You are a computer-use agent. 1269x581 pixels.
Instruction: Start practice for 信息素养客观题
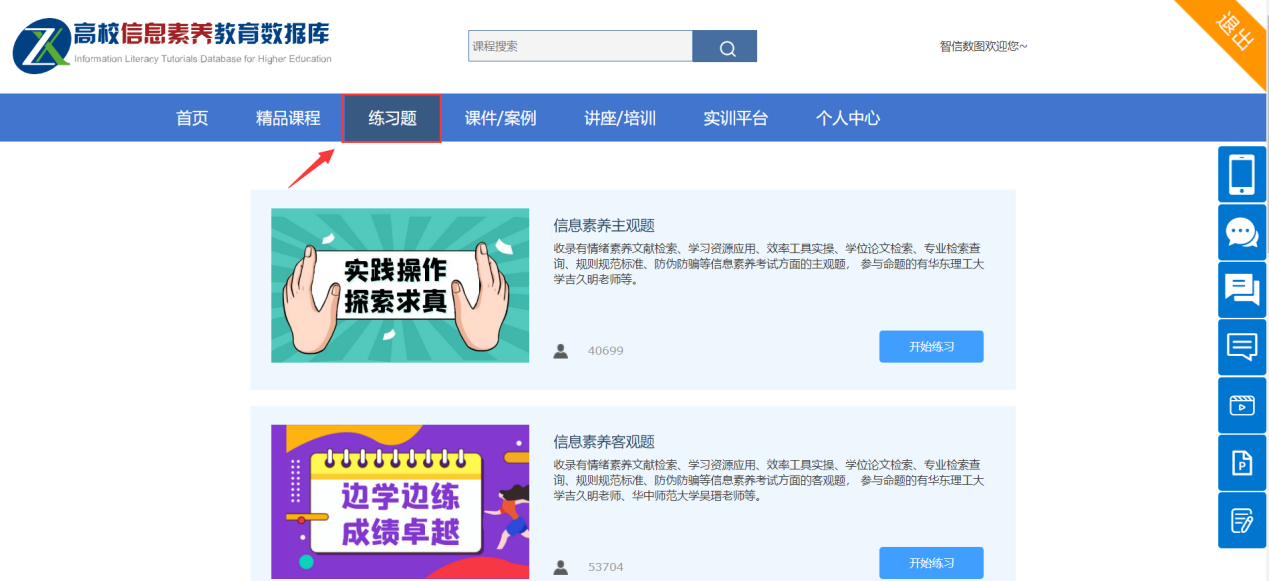point(931,563)
